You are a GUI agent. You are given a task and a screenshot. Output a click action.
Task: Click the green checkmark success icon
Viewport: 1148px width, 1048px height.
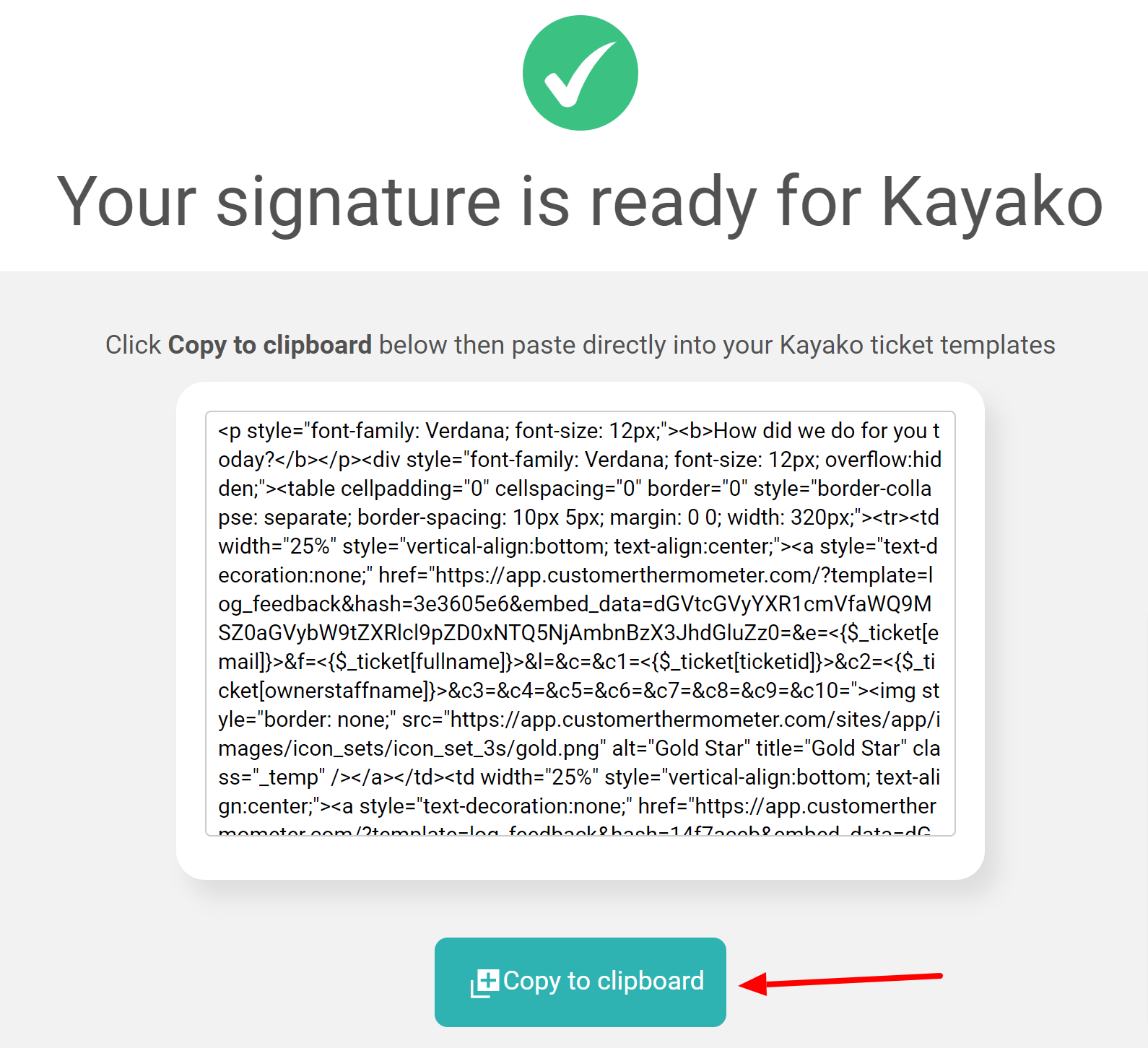(580, 73)
